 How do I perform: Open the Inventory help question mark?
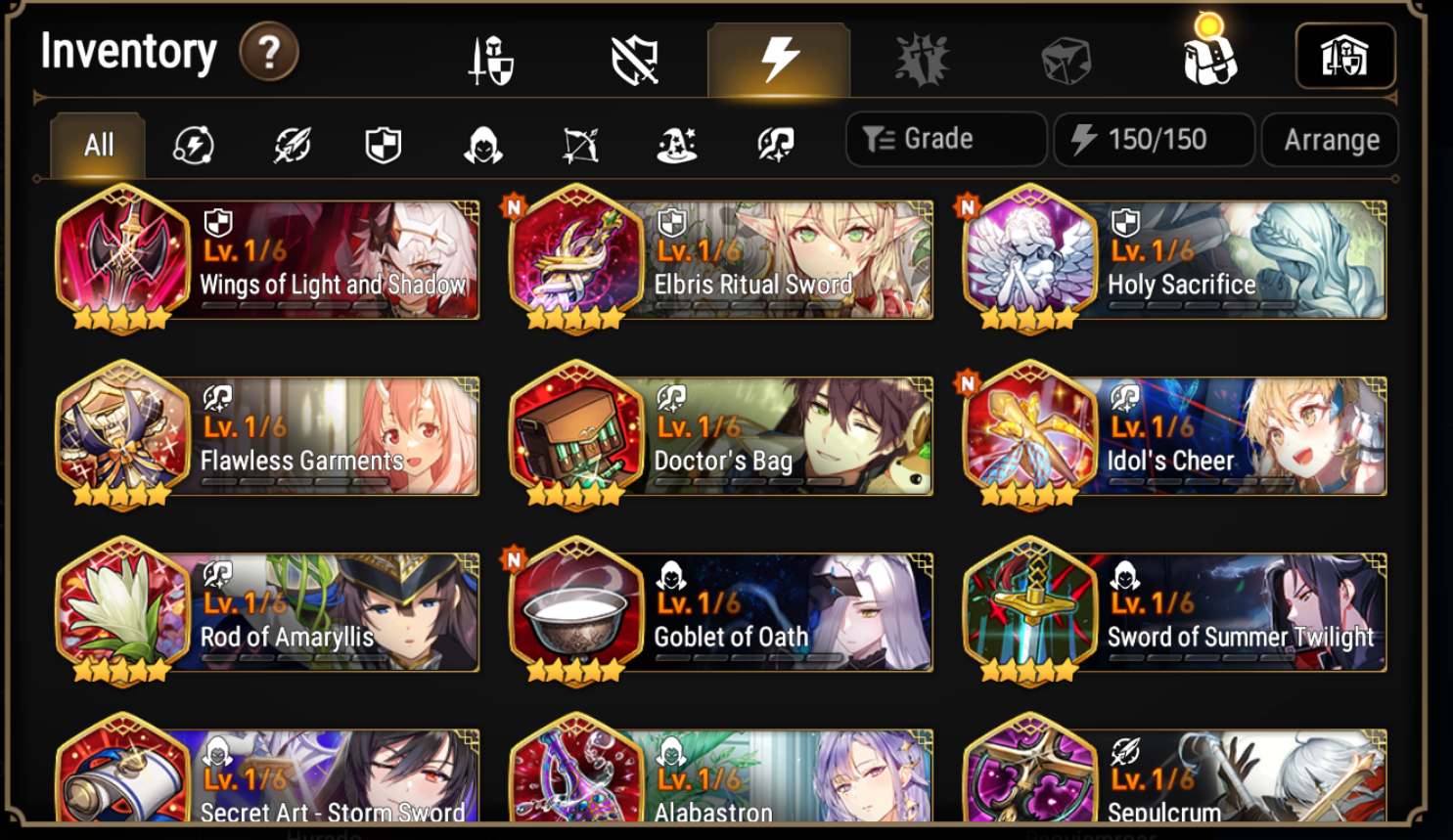pyautogui.click(x=269, y=52)
